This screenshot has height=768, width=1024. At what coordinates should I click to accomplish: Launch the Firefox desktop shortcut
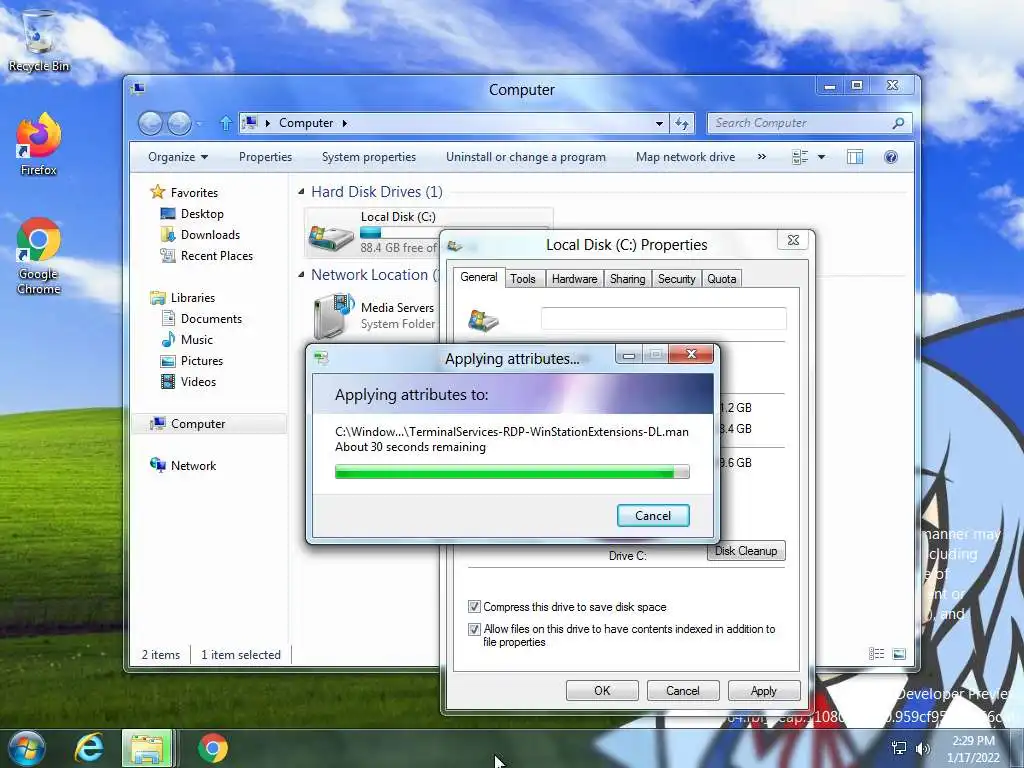coord(39,144)
